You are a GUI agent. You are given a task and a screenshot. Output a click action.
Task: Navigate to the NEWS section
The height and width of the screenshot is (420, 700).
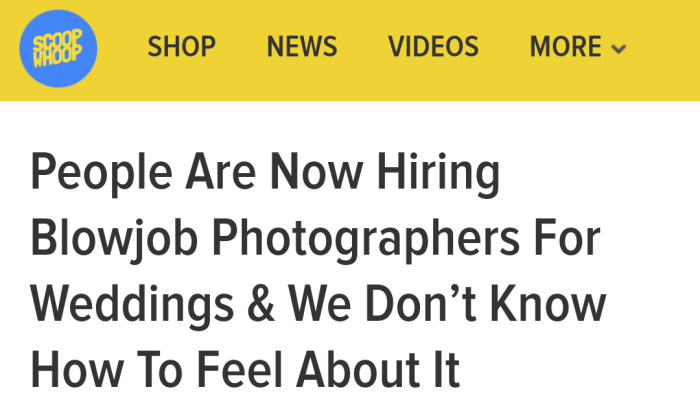[302, 47]
